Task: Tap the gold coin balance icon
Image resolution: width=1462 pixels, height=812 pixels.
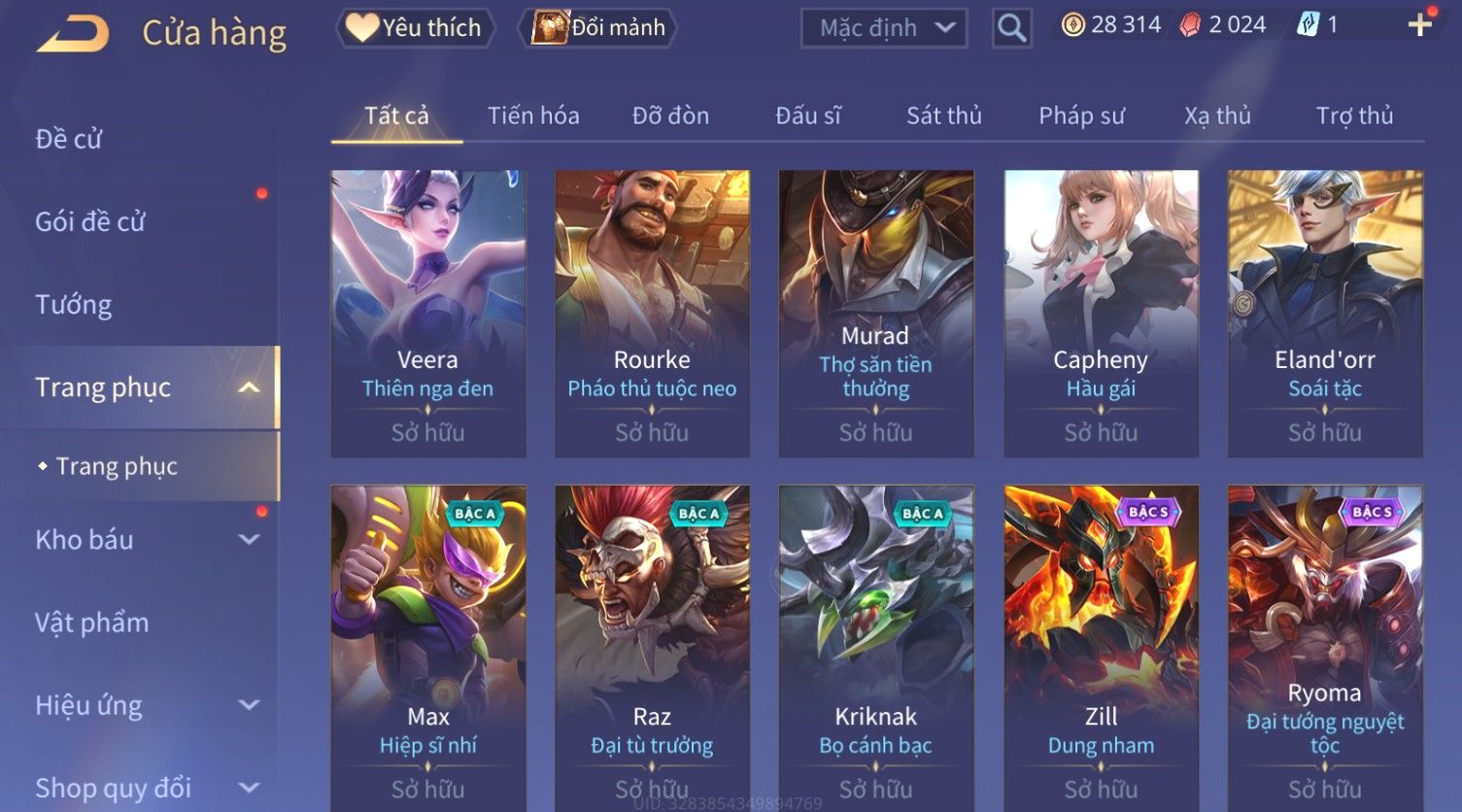Action: click(x=1072, y=25)
